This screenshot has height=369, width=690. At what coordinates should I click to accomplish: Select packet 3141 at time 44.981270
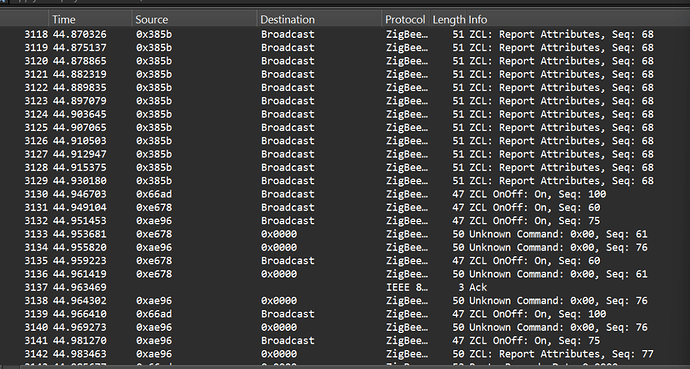pyautogui.click(x=345, y=340)
